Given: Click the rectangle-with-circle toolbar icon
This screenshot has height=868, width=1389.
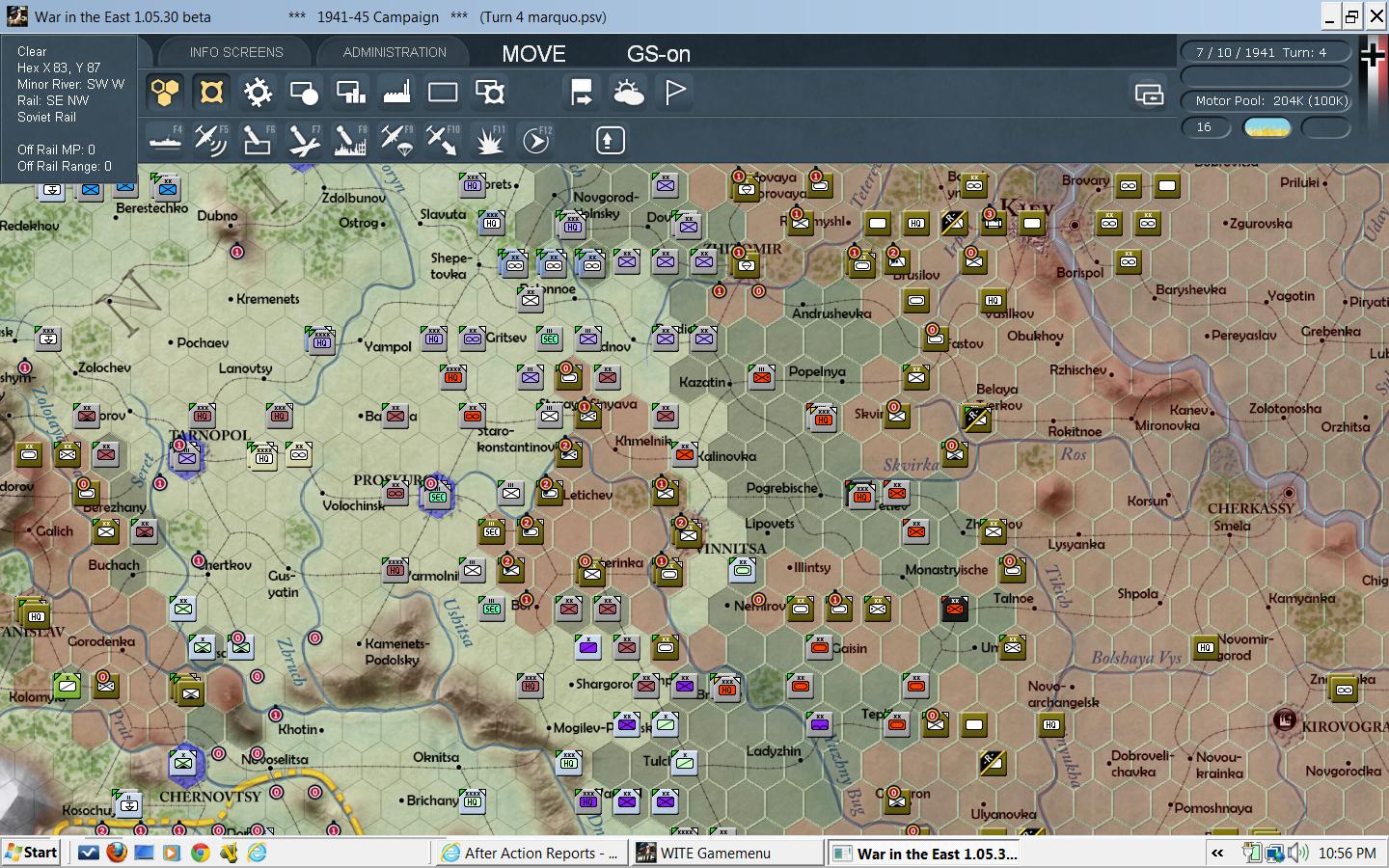Looking at the screenshot, I should [x=304, y=93].
